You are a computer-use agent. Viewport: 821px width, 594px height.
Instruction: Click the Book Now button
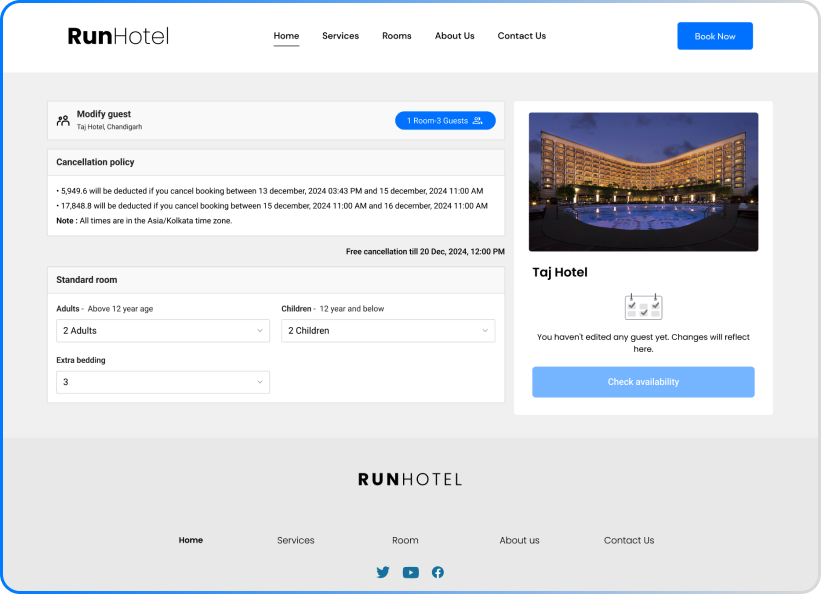(715, 36)
